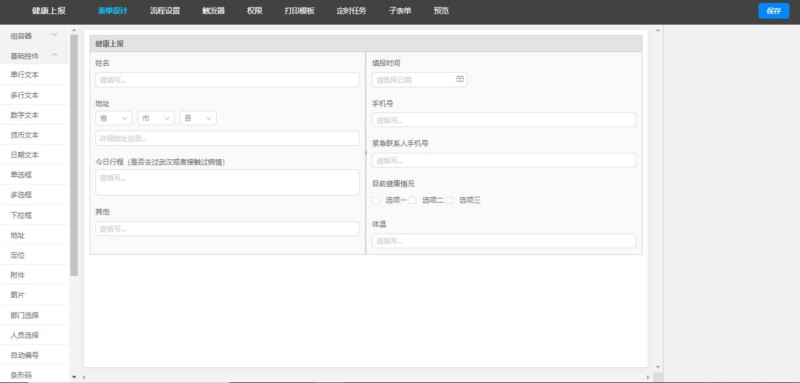The width and height of the screenshot is (800, 383).
Task: Click the 体温 input field
Action: pos(504,241)
